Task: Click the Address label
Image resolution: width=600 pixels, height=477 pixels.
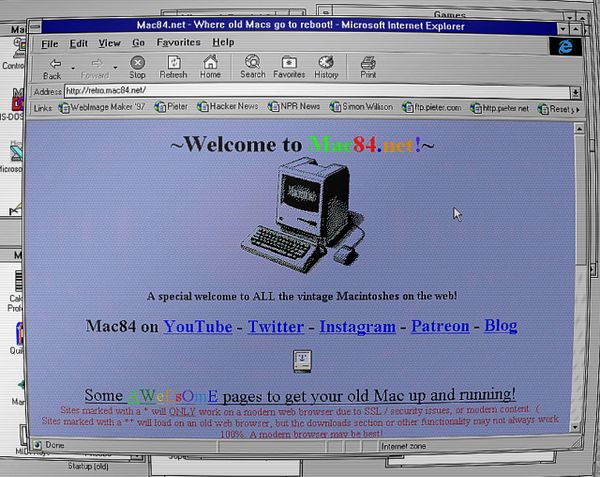Action: pos(47,92)
